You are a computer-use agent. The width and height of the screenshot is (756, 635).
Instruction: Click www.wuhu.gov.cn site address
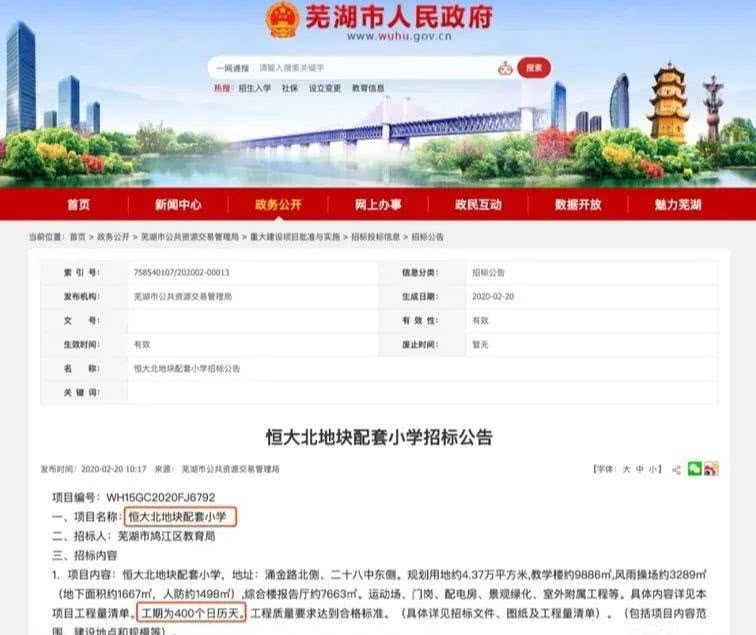(399, 36)
